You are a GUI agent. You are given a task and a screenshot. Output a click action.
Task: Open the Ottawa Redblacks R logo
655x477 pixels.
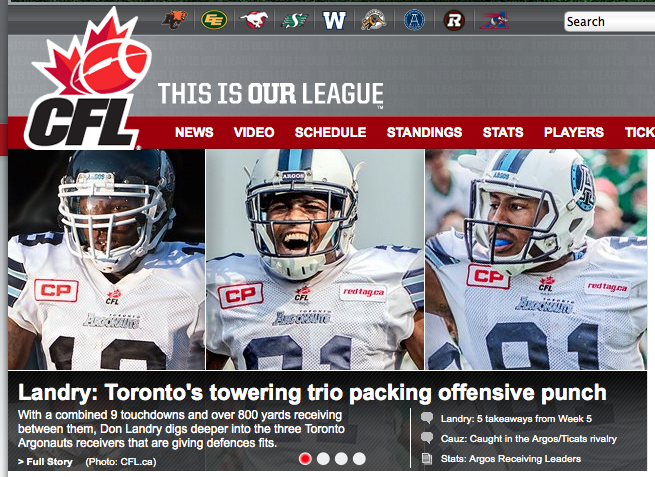454,20
